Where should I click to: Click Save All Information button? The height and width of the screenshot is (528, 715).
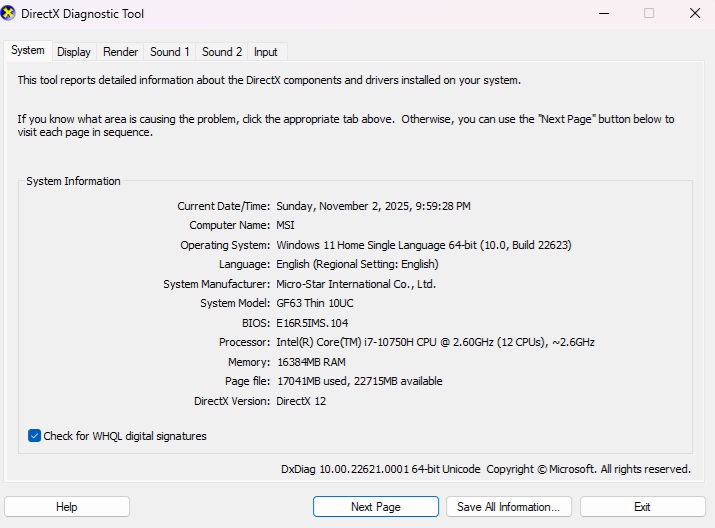click(x=509, y=507)
